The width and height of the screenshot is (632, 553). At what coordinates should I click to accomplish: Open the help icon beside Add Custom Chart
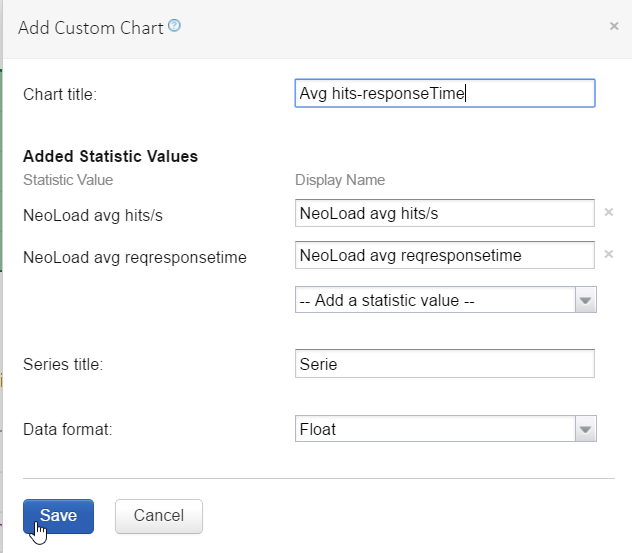pyautogui.click(x=175, y=27)
